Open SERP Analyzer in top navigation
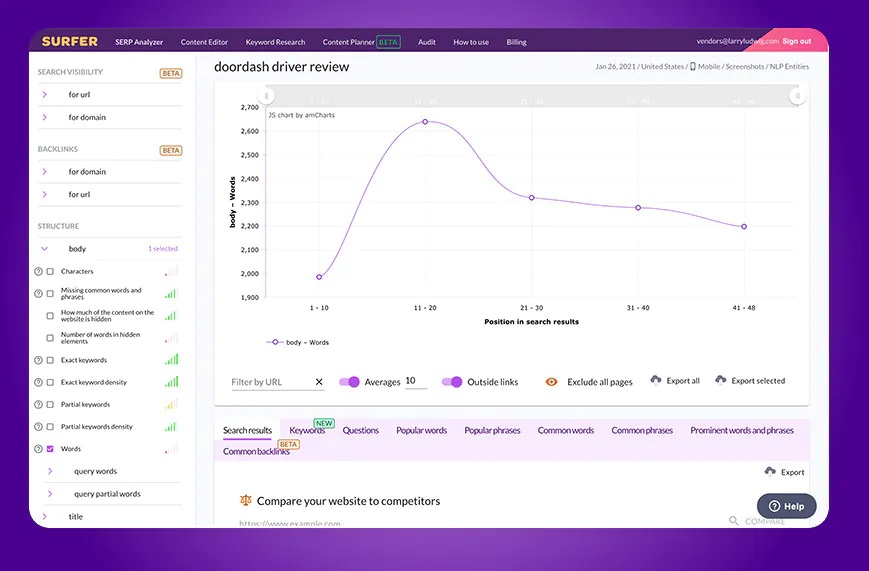The height and width of the screenshot is (571, 869). [x=139, y=42]
